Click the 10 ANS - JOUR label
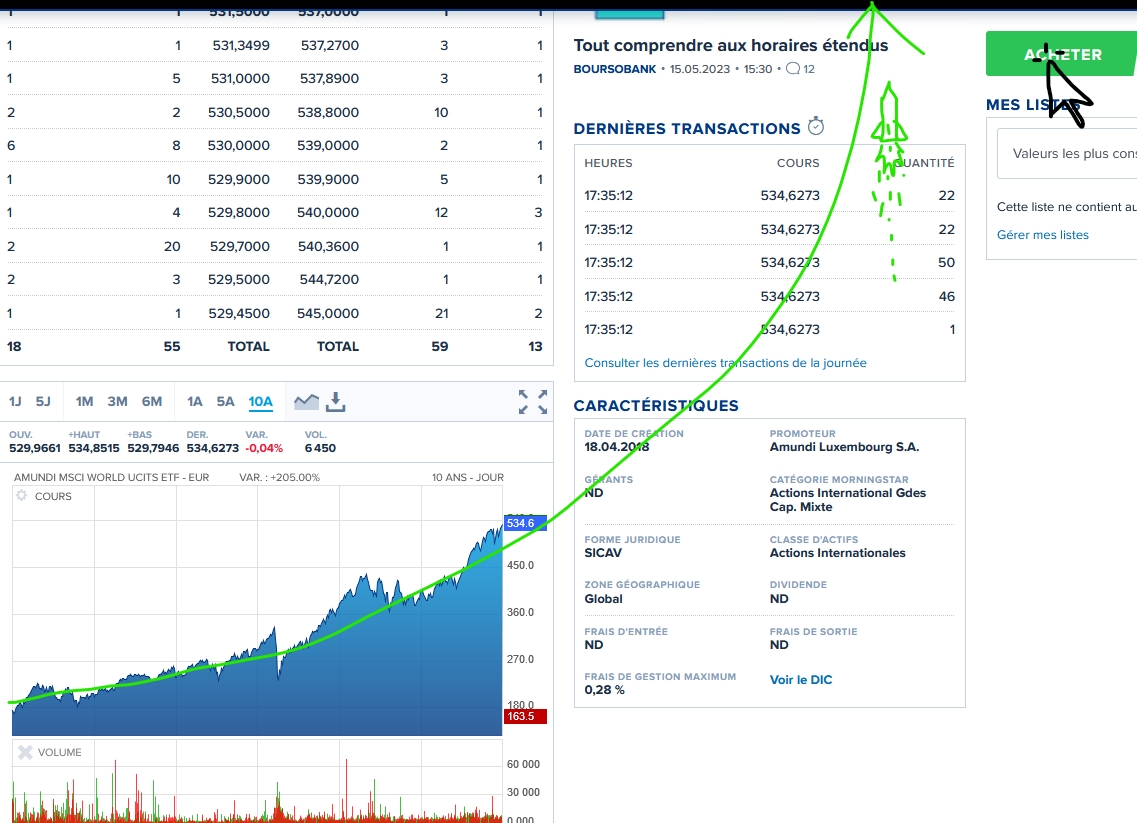Image resolution: width=1137 pixels, height=823 pixels. click(468, 477)
